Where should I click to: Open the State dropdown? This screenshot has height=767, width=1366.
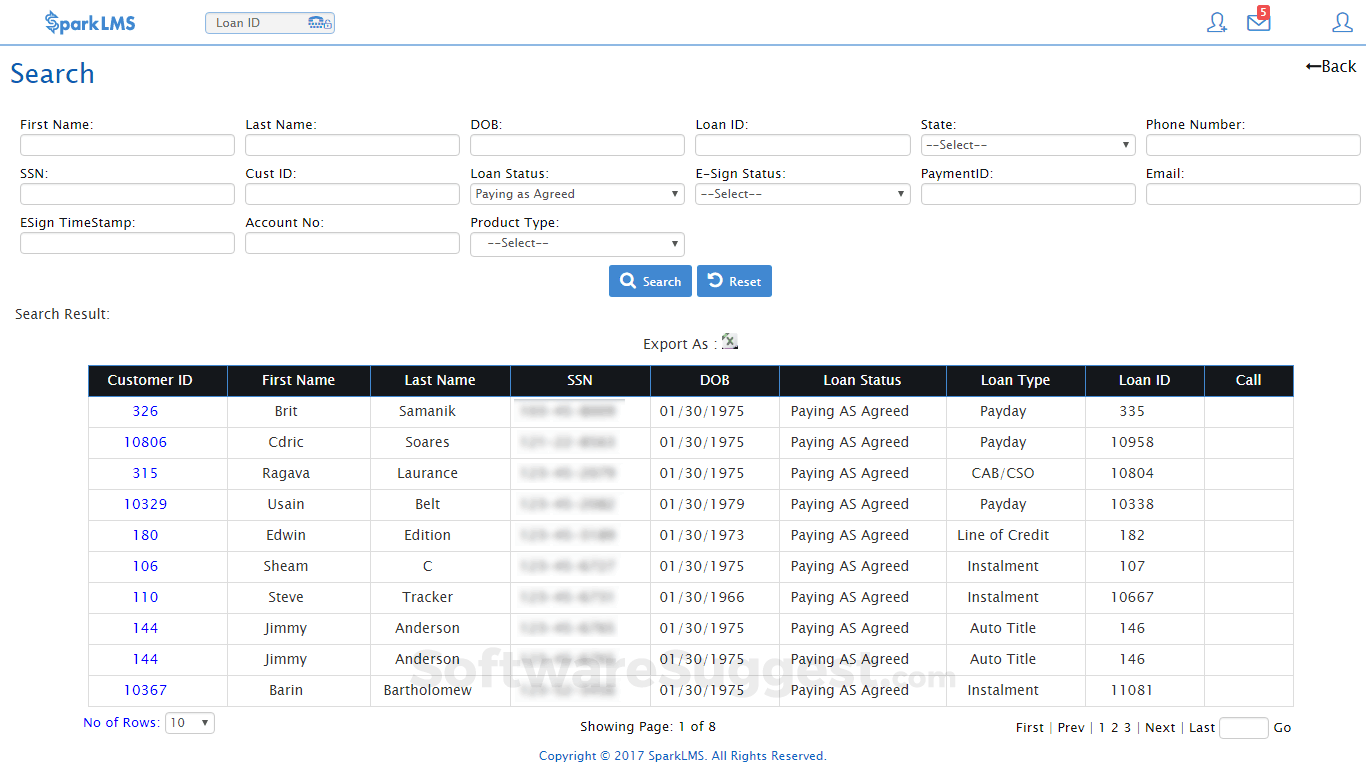click(x=1027, y=145)
